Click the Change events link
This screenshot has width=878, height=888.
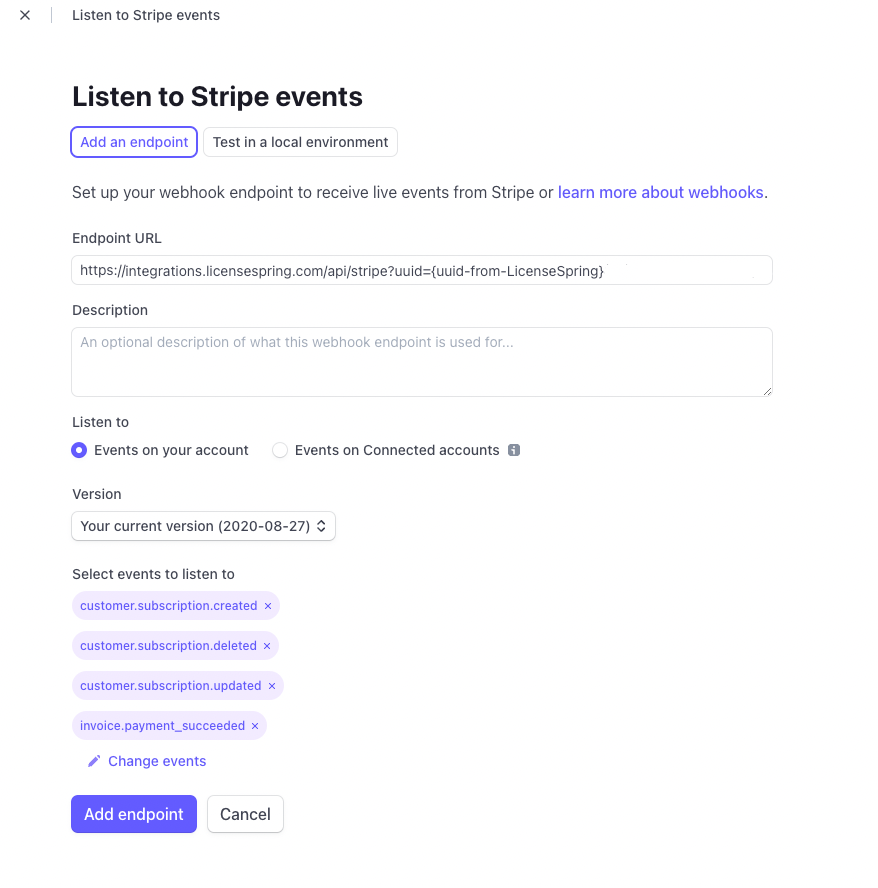(x=156, y=760)
